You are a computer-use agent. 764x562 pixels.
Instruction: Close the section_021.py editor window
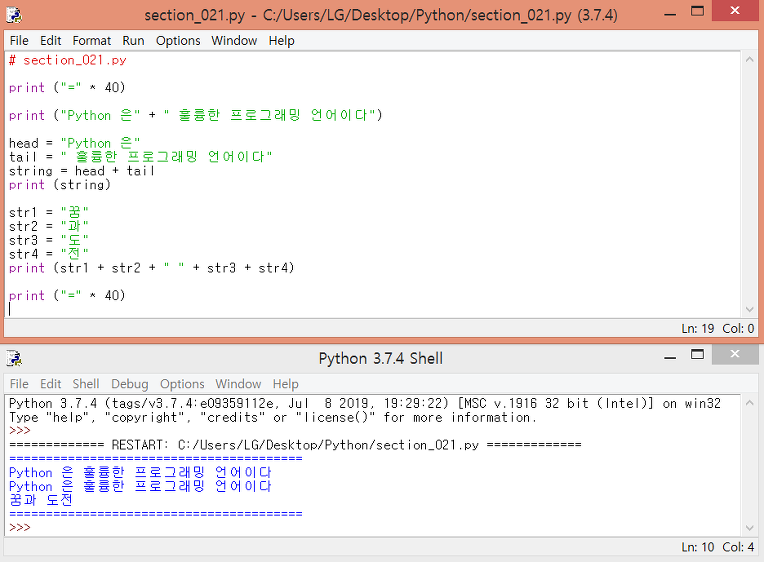point(735,11)
